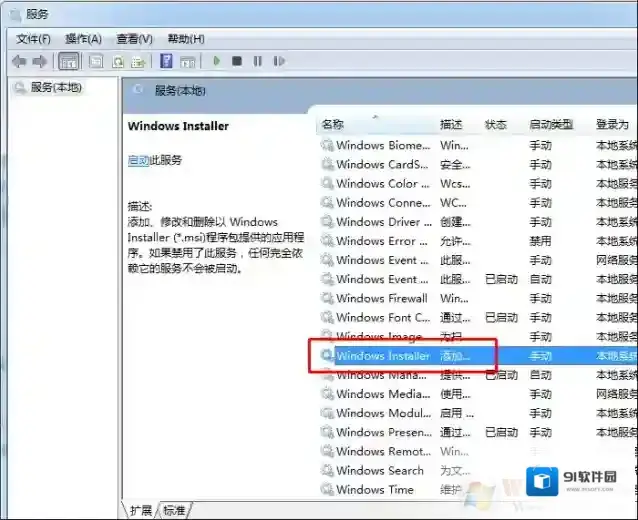This screenshot has width=638, height=520.
Task: Click the Refresh toolbar icon
Action: pos(118,61)
